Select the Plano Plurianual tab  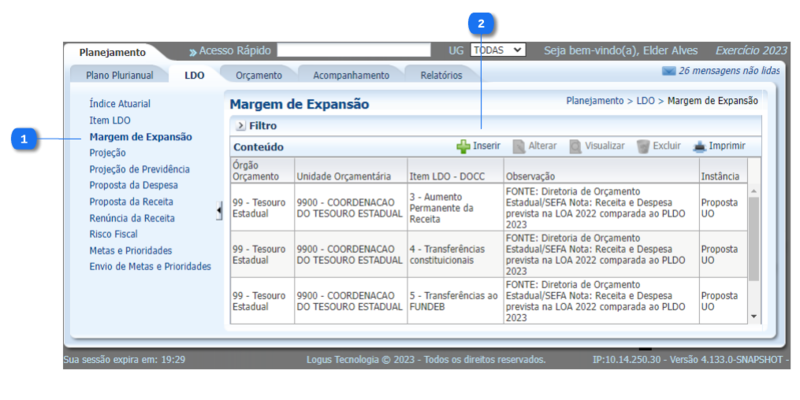pos(119,75)
